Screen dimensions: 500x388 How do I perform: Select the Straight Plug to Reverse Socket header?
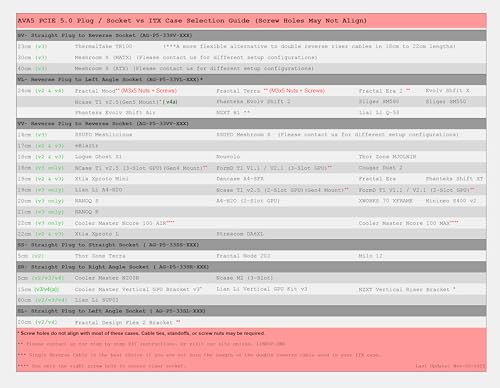(x=251, y=35)
